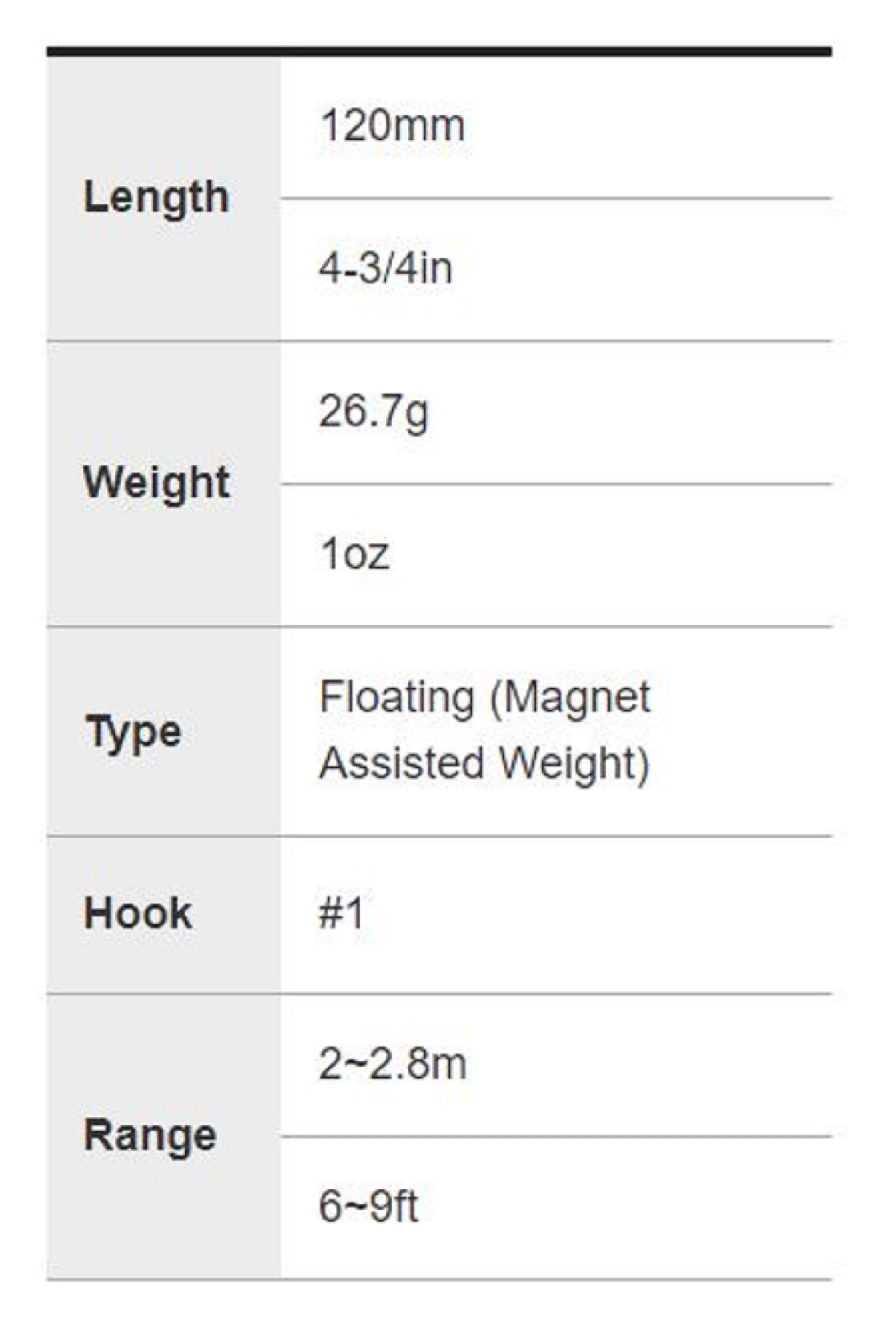Click the thick black bar above table
The width and height of the screenshot is (896, 1335).
[439, 52]
